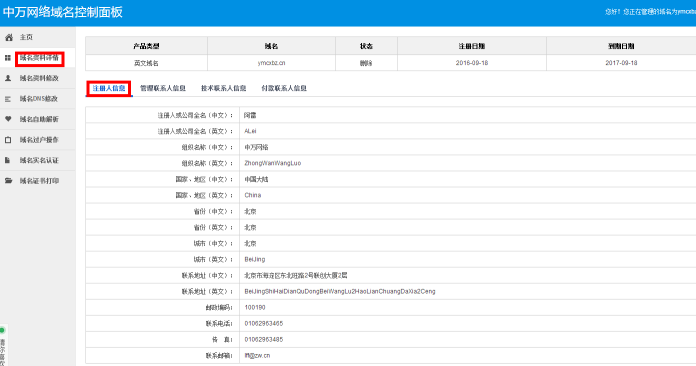The image size is (696, 366).
Task: Click the person icon for 域名资料修改
Action: point(8,78)
